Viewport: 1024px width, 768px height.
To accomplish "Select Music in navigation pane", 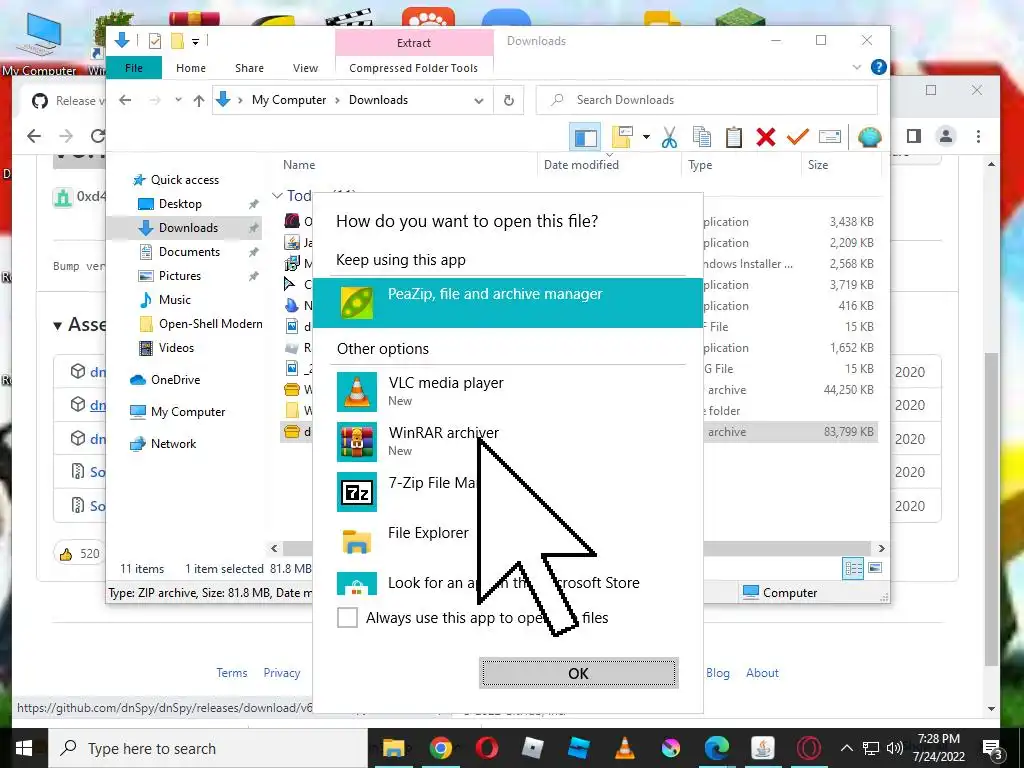I will tap(175, 300).
